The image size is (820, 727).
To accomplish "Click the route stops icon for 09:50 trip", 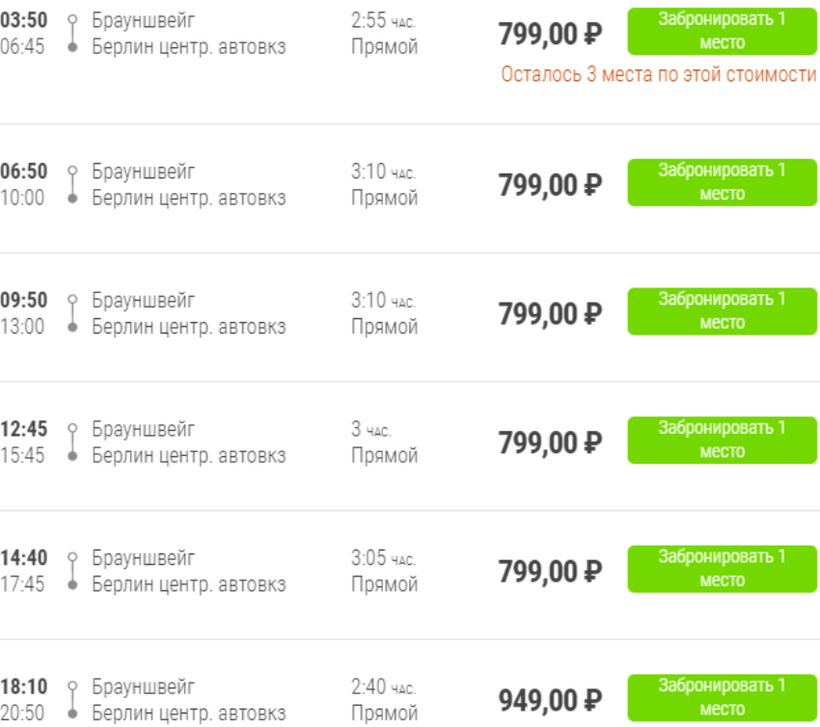I will click(x=72, y=313).
